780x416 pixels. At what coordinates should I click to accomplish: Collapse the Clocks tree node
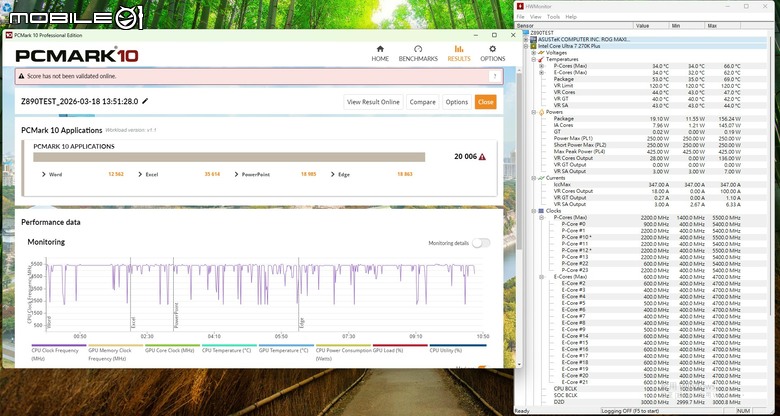click(x=534, y=210)
